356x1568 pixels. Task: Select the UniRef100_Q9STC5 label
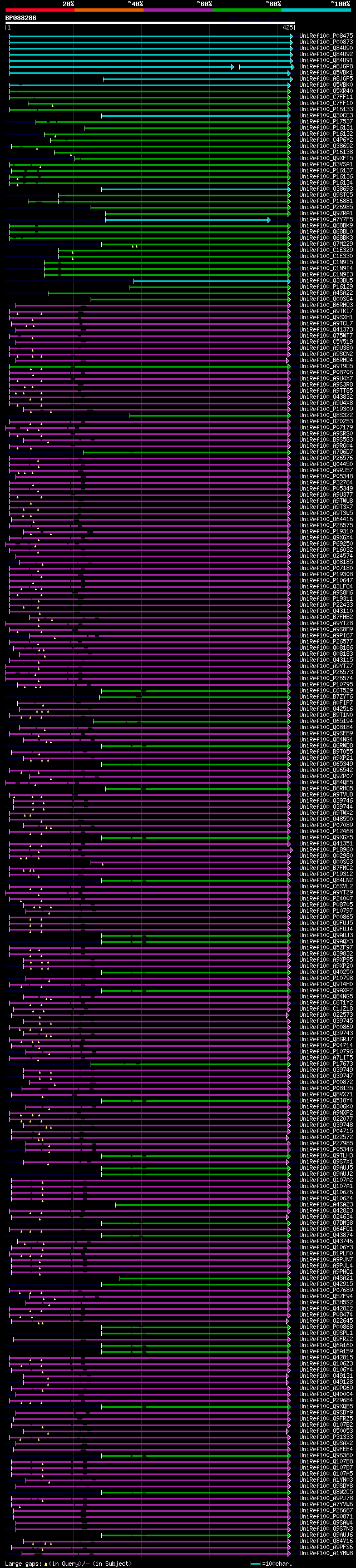[326, 195]
